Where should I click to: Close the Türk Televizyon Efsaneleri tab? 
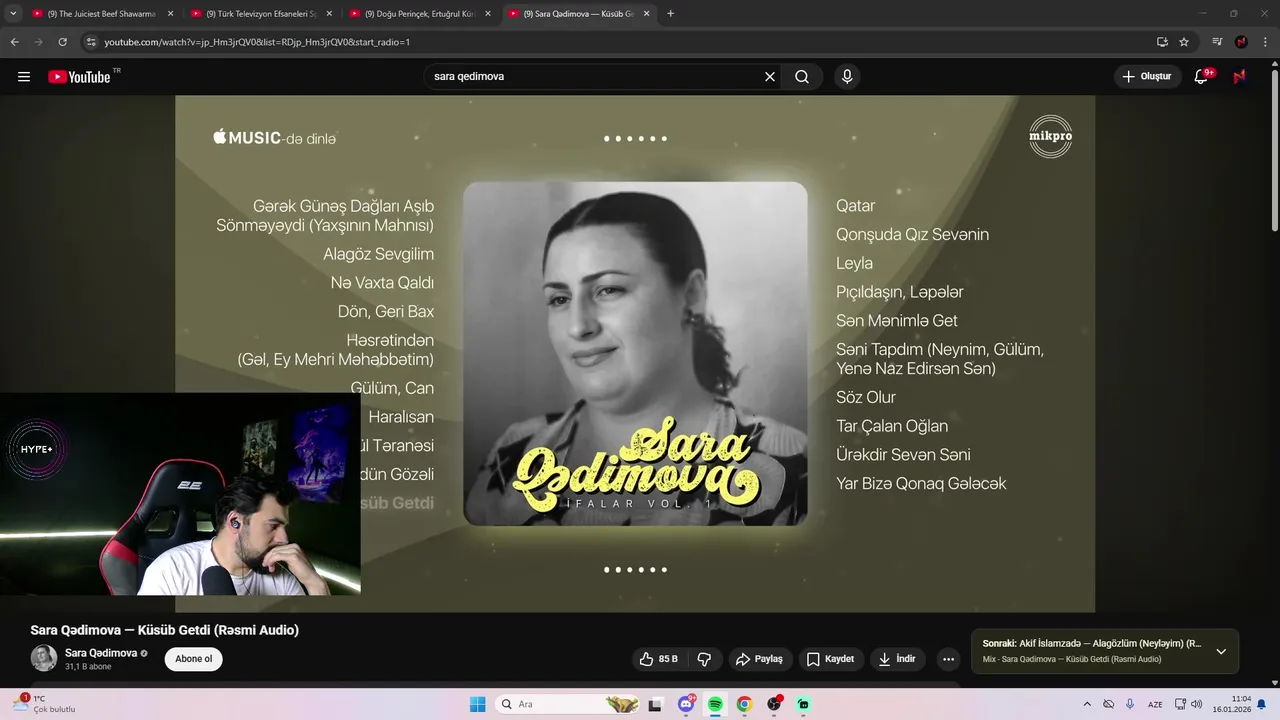point(329,14)
